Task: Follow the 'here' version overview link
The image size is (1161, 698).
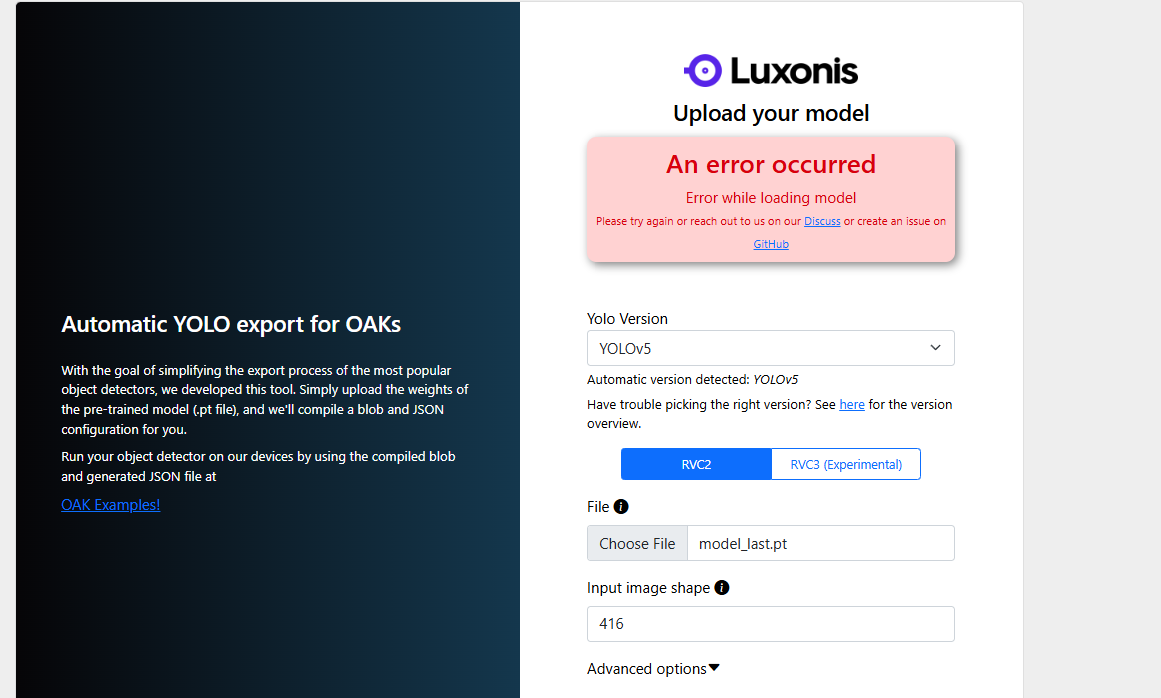Action: [852, 405]
